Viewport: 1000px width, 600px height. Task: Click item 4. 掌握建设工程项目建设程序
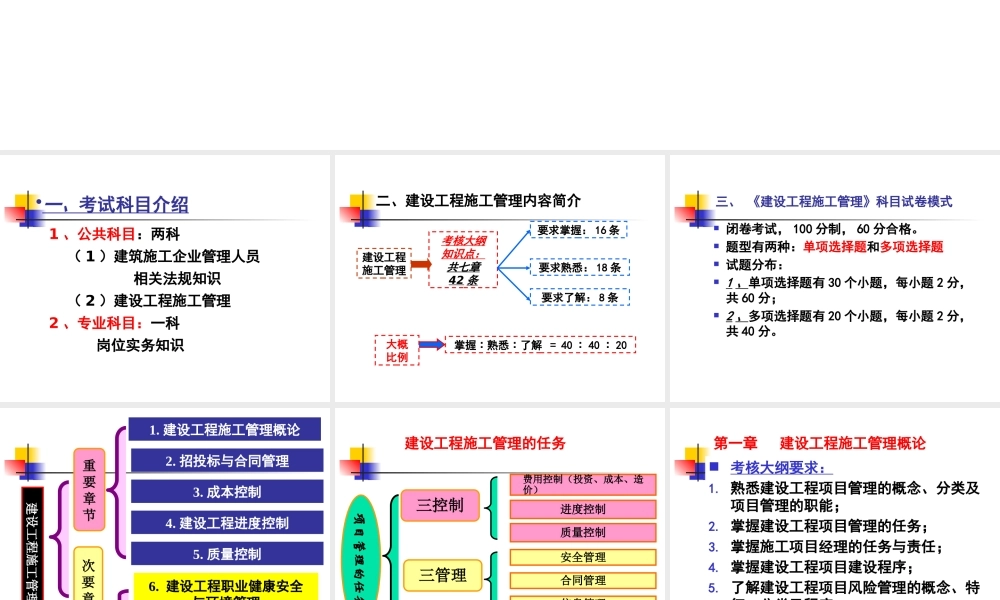coord(811,567)
